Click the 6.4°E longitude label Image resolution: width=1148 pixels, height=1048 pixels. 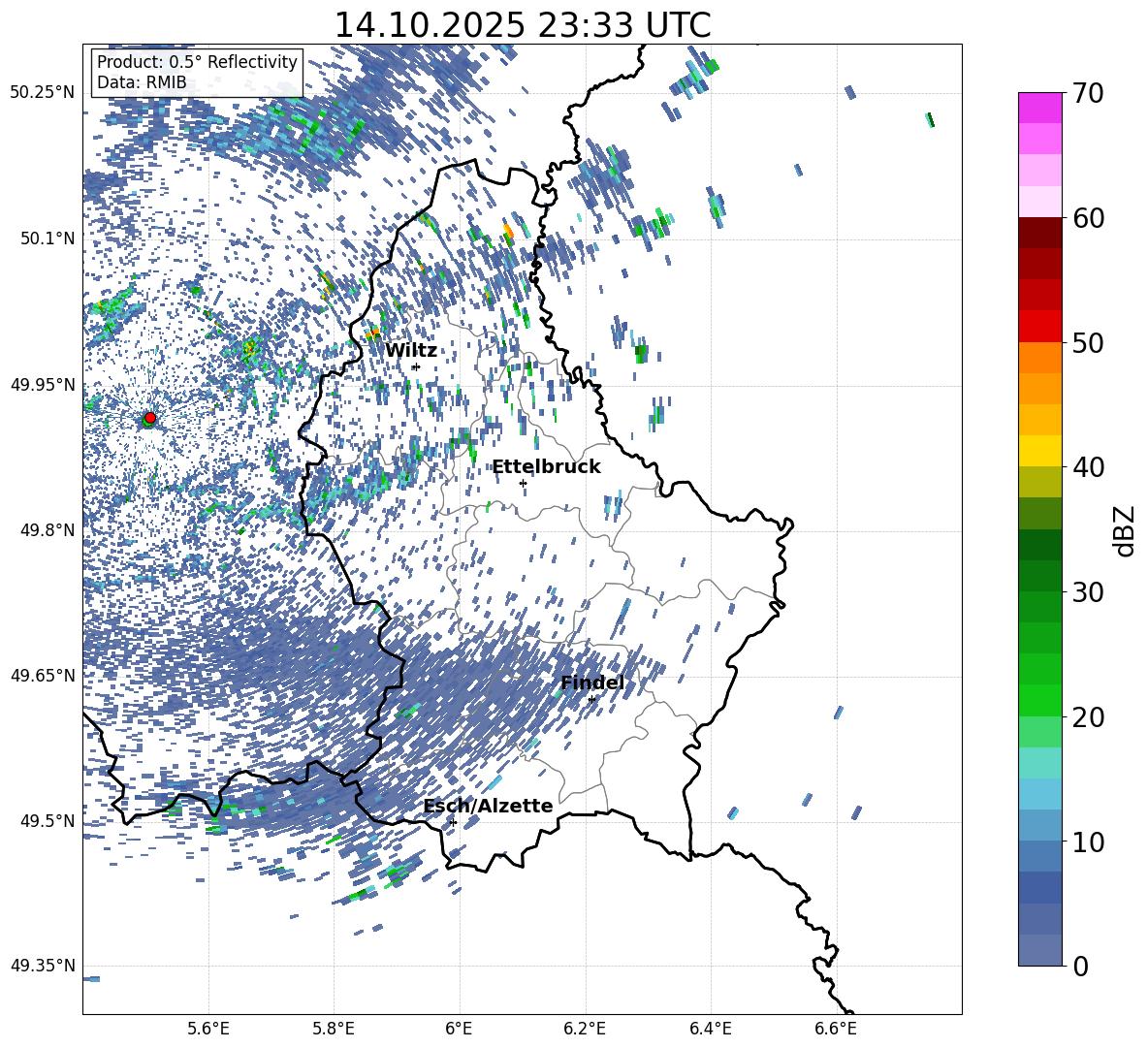tap(710, 1029)
